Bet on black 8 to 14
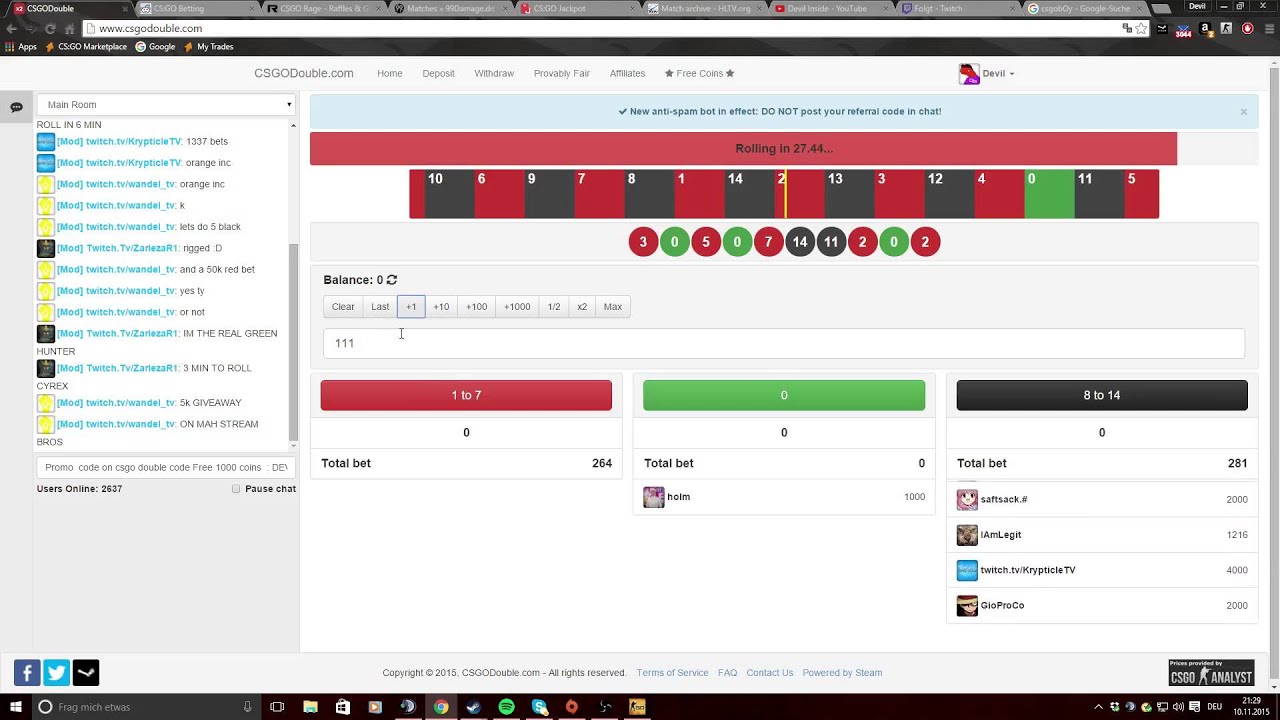Viewport: 1280px width, 720px height. coord(1102,395)
